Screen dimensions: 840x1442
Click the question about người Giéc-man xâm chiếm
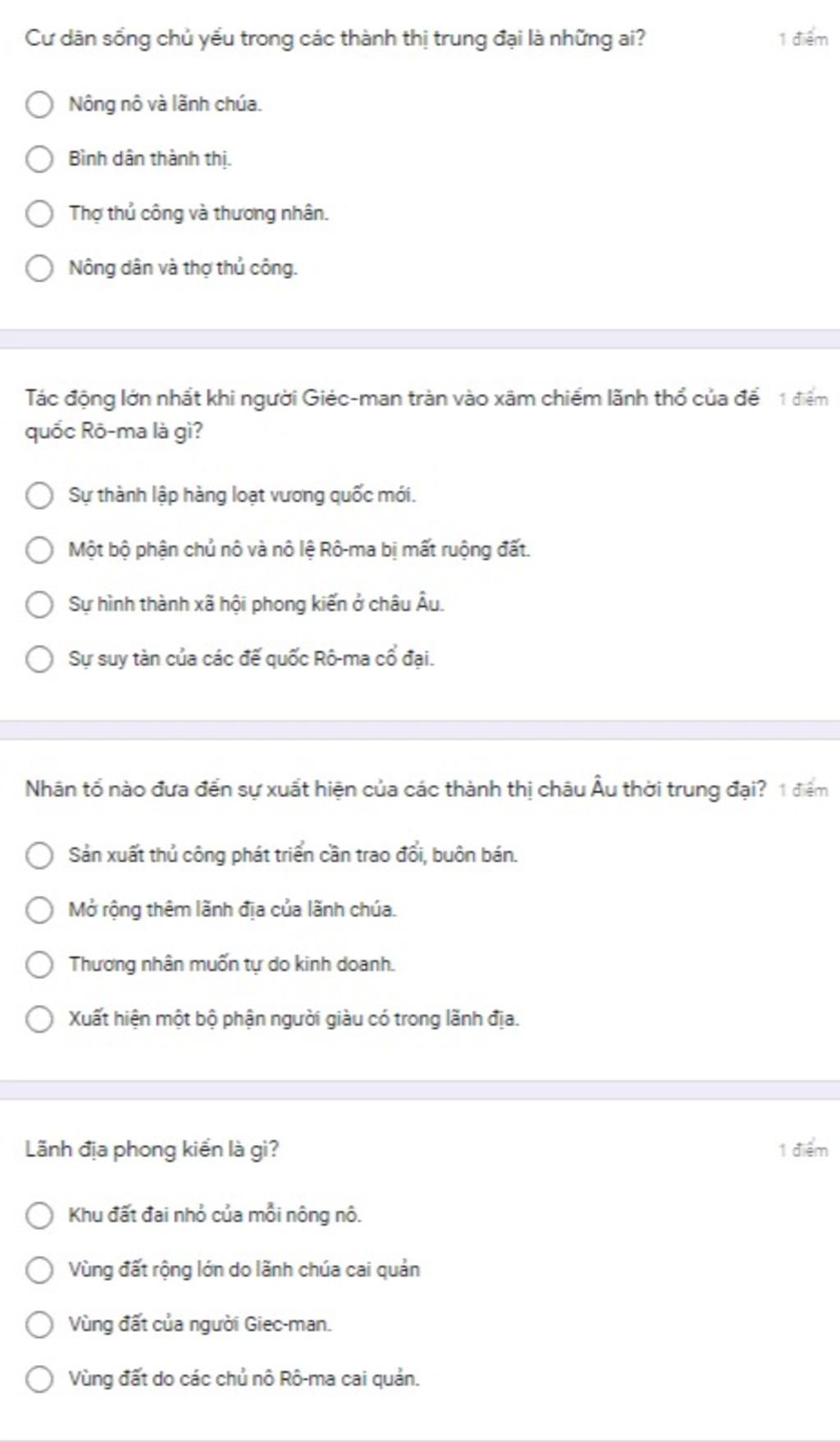coord(392,415)
